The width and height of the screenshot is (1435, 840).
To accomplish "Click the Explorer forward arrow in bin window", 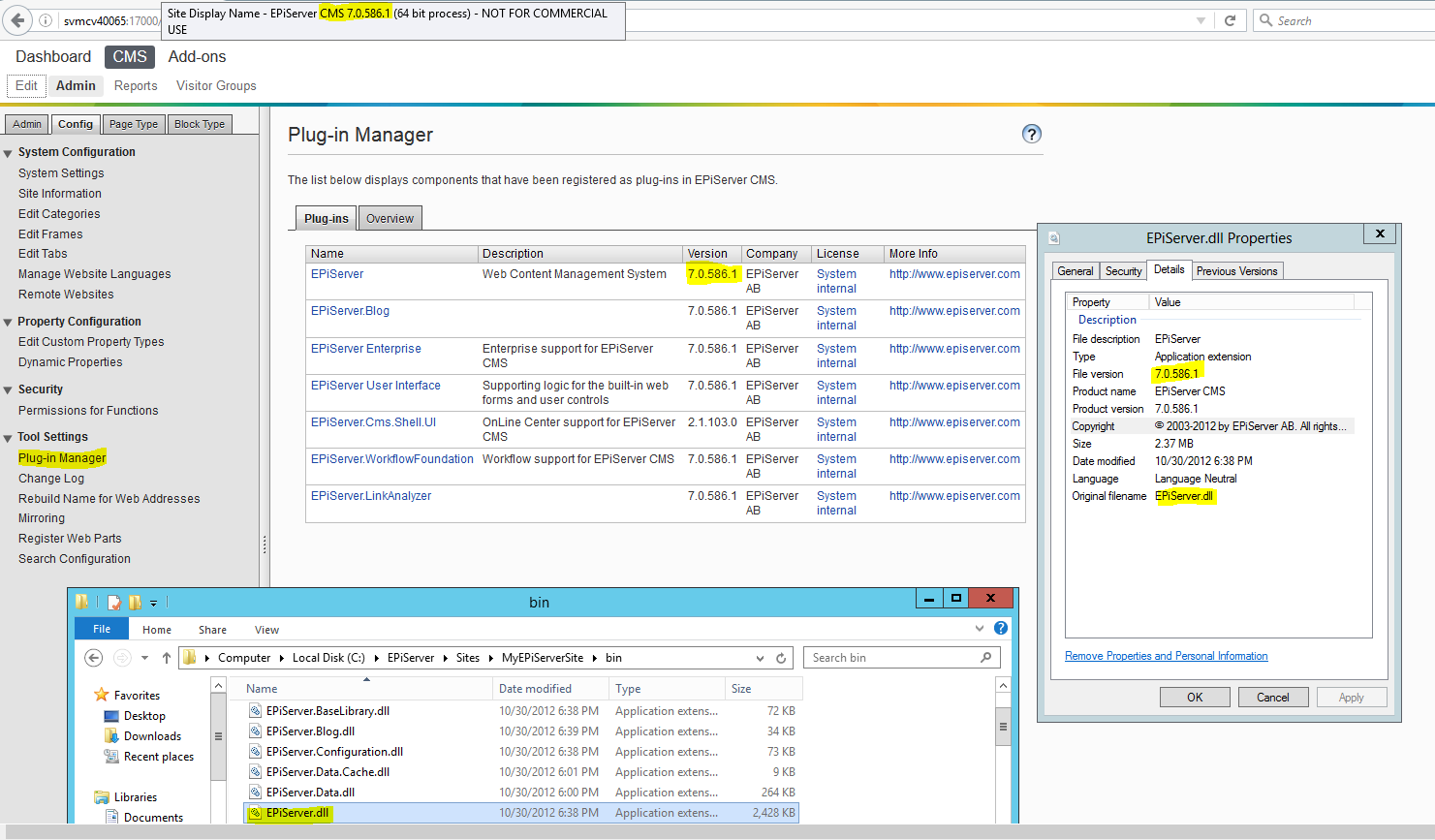I will [122, 658].
